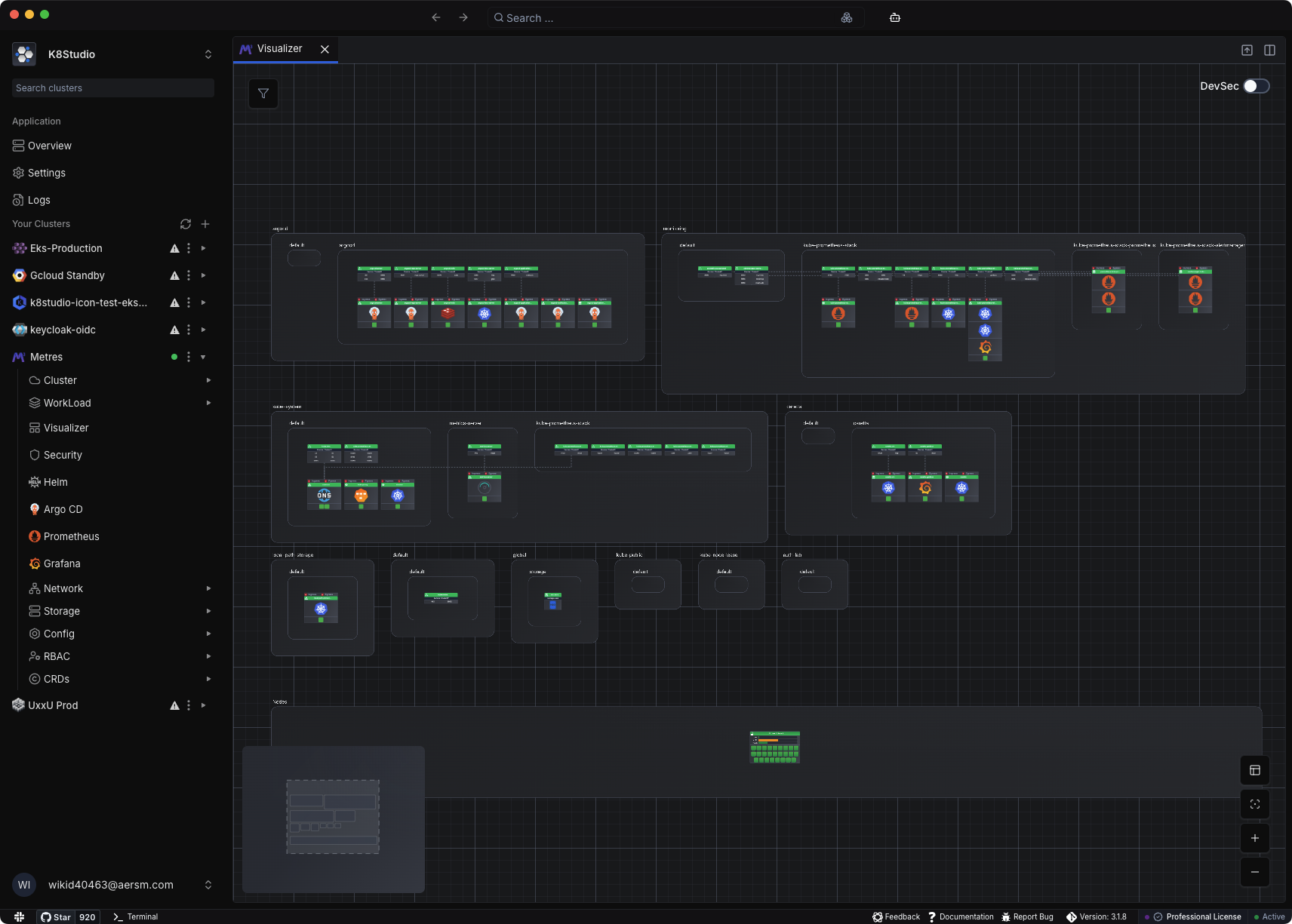
Task: Open the Argo CD section
Action: tap(63, 509)
